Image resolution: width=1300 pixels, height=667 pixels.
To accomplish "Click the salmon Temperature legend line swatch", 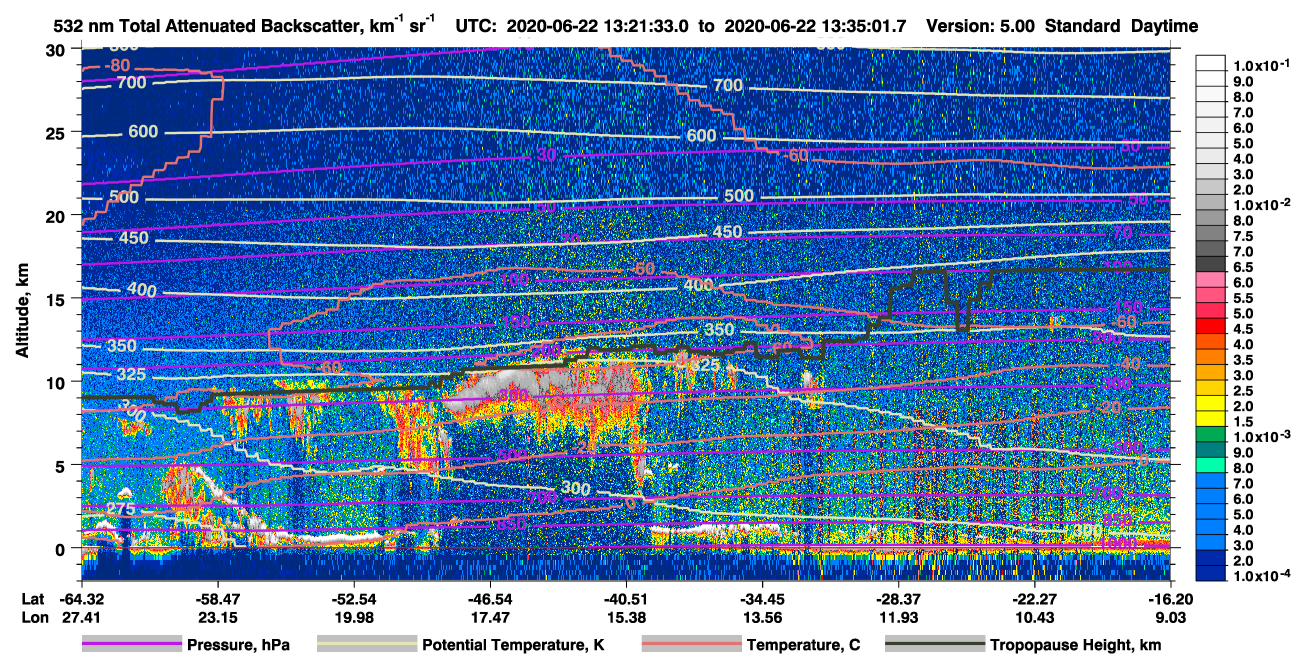I will click(691, 645).
